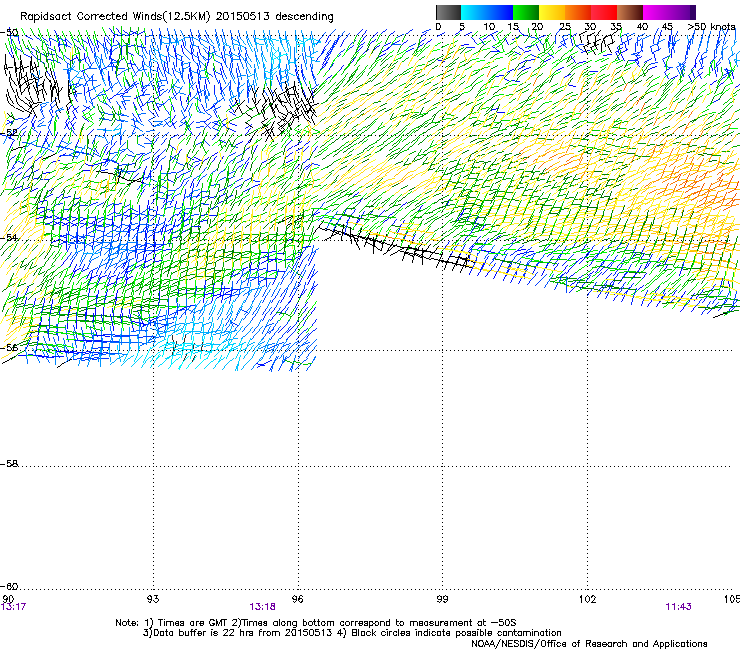The image size is (740, 650).
Task: Click the NOAA/NESDIS credit text
Action: 589,643
